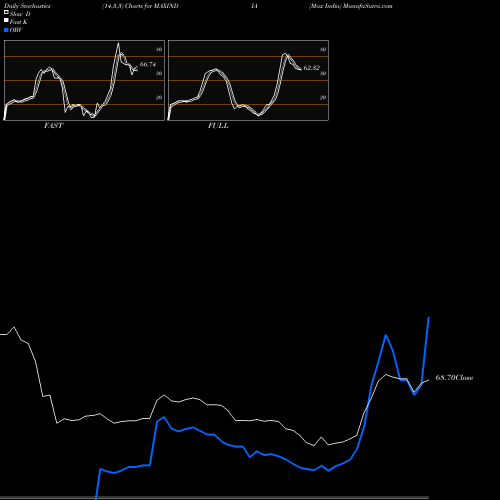Click the '68.70Close' price label
The width and height of the screenshot is (500, 500).
tap(454, 378)
